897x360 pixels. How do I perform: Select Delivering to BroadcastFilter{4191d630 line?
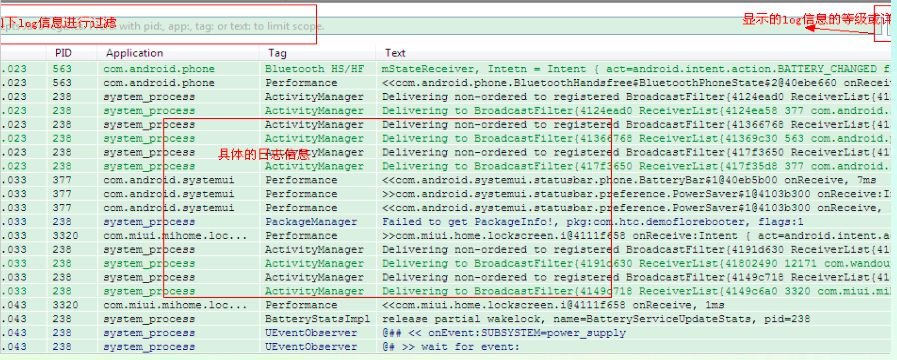pyautogui.click(x=636, y=263)
